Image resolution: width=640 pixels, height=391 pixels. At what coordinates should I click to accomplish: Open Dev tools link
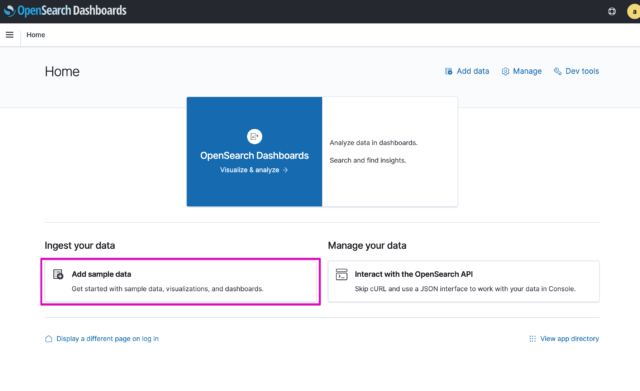point(582,71)
